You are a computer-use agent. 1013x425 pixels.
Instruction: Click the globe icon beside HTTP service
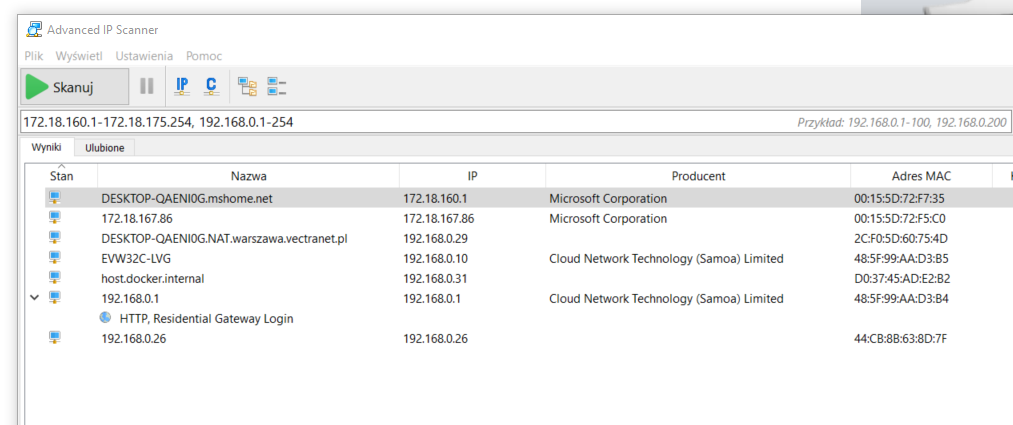coord(105,318)
